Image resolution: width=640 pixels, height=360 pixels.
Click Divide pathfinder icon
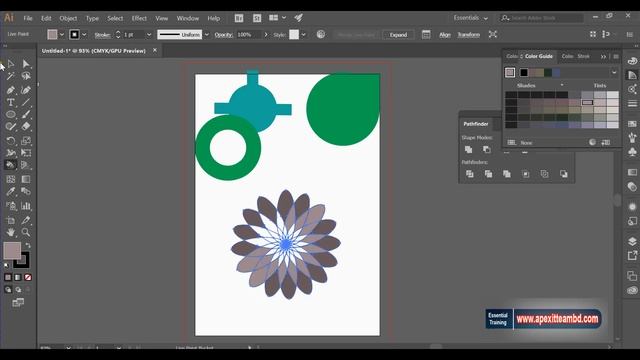pos(470,174)
